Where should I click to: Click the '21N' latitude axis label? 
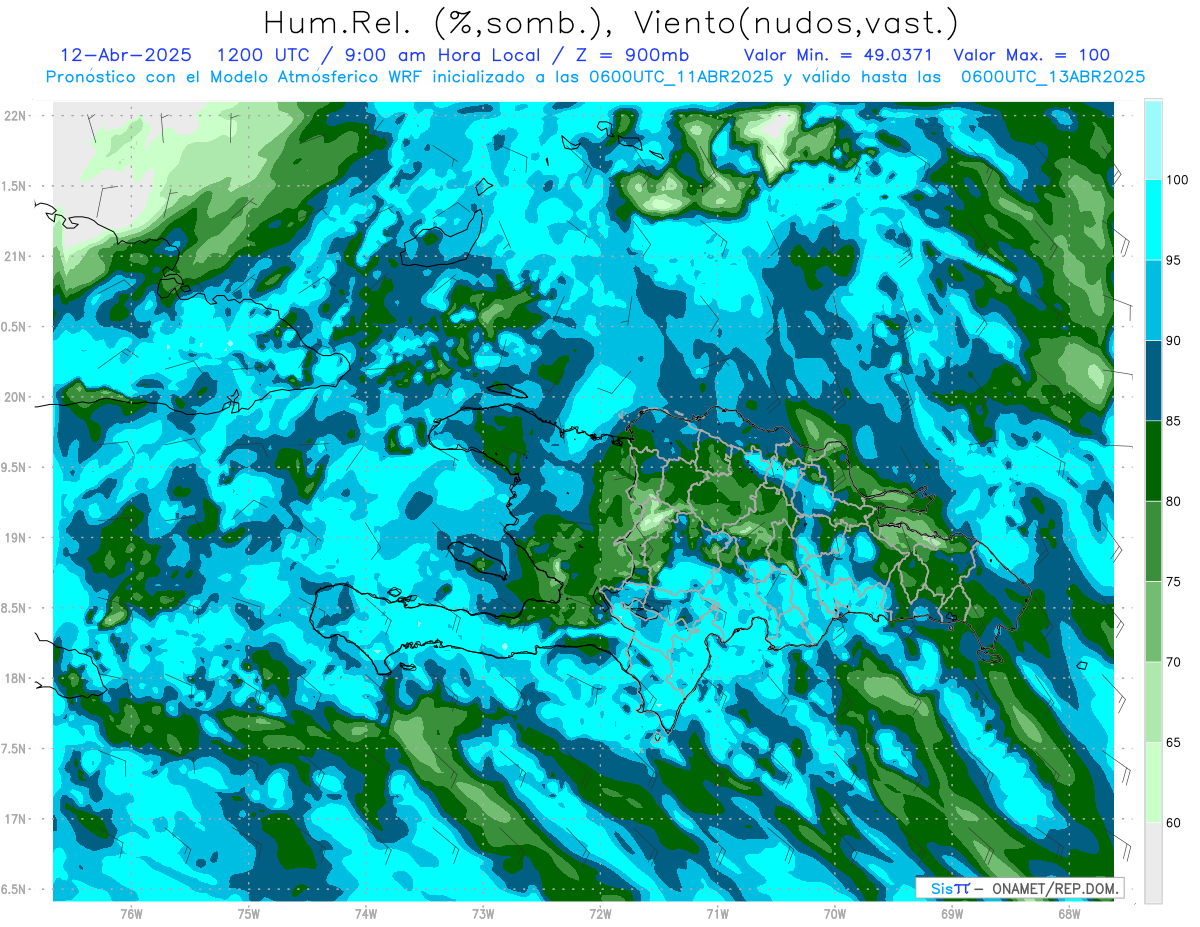pyautogui.click(x=15, y=256)
